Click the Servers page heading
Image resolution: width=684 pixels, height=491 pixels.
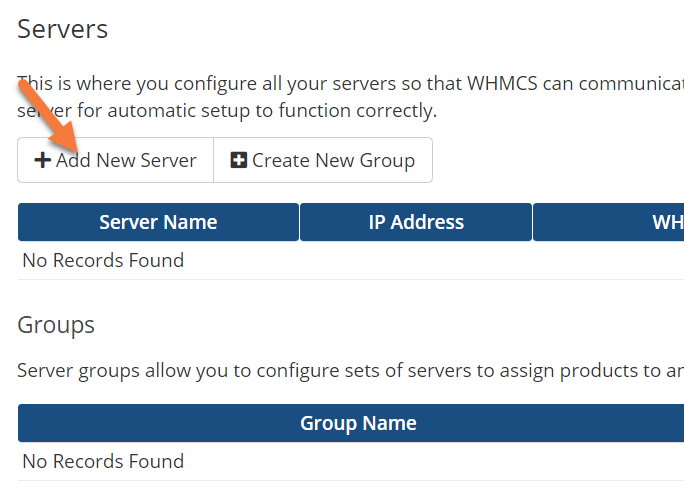point(63,29)
